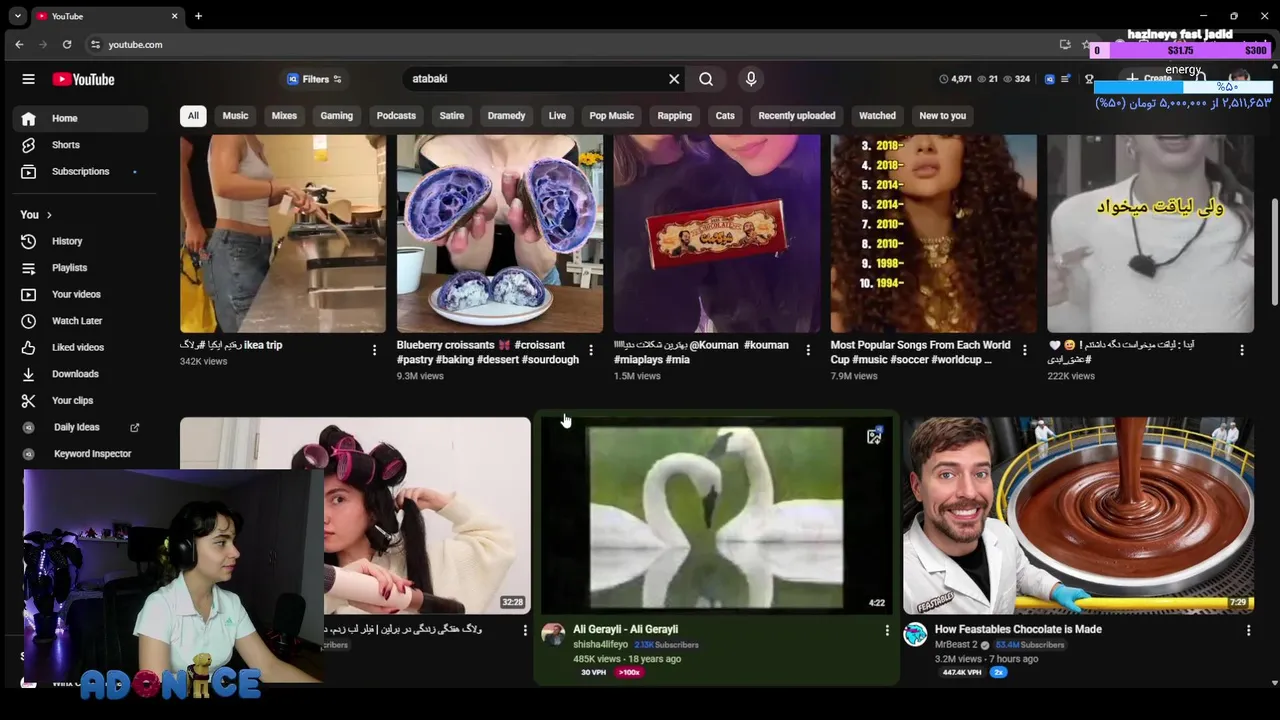The image size is (1280, 720).
Task: Open vidIQ Daily Ideas link
Action: pos(82,427)
